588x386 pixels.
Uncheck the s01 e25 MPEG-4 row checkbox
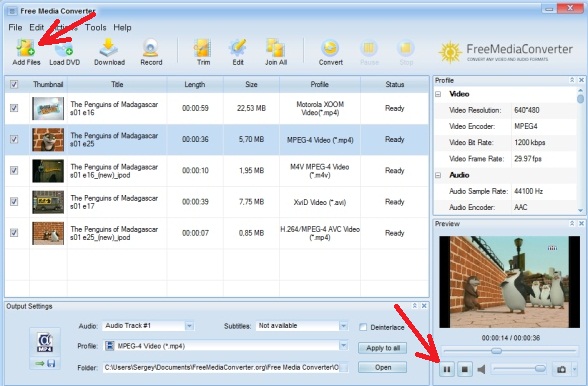(14, 139)
